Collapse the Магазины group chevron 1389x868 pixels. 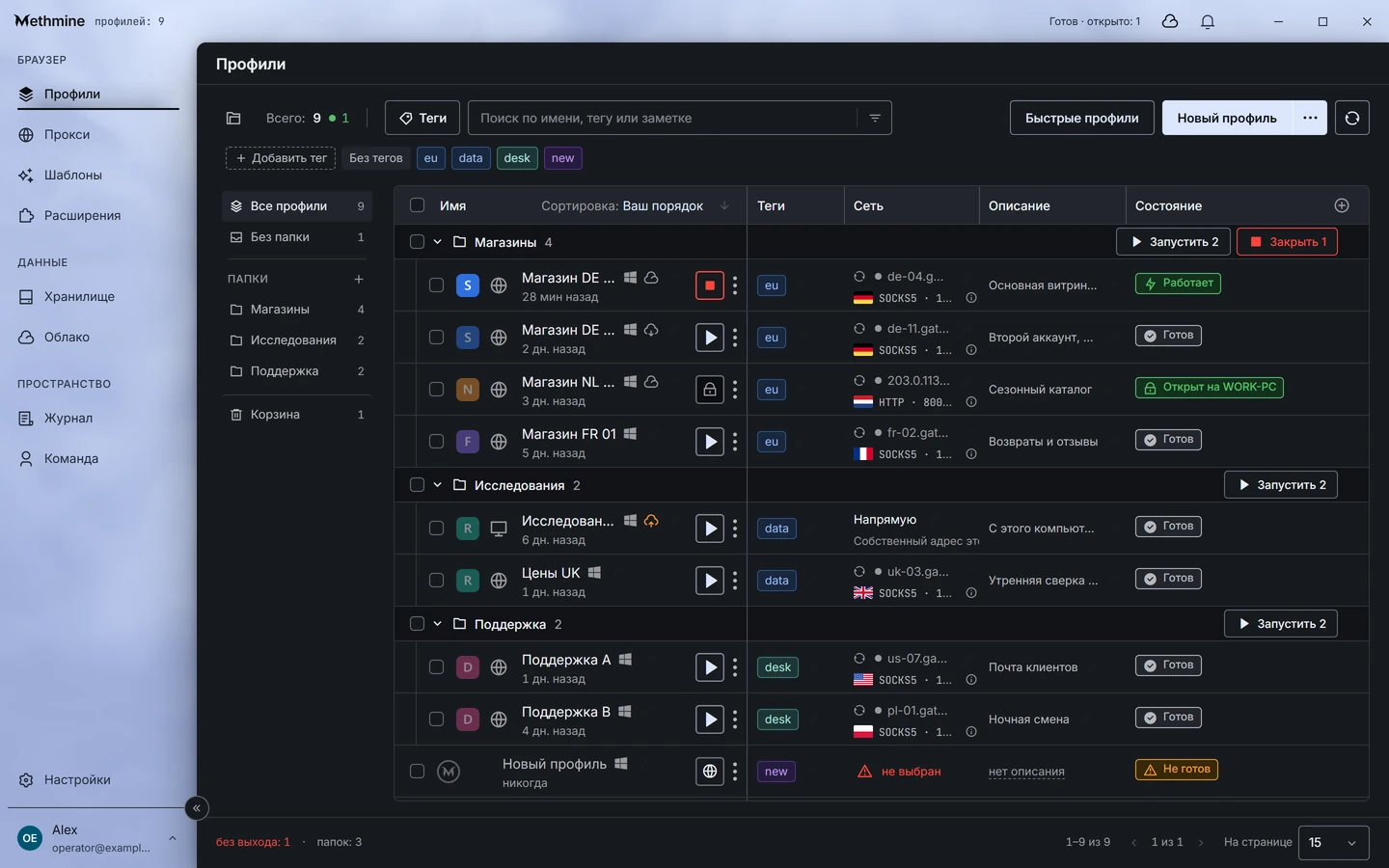[x=437, y=242]
